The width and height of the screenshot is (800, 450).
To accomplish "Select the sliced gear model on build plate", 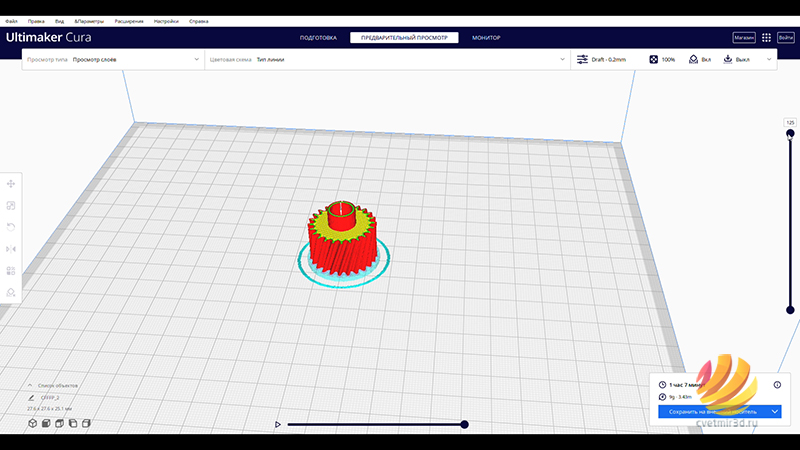I will pyautogui.click(x=343, y=242).
